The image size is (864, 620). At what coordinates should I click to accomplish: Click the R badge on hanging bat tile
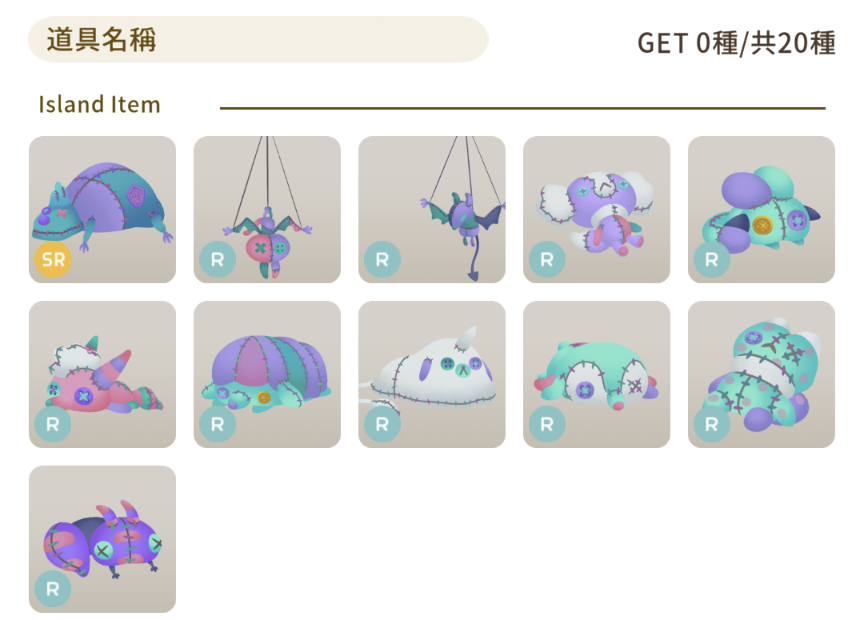pyautogui.click(x=382, y=259)
